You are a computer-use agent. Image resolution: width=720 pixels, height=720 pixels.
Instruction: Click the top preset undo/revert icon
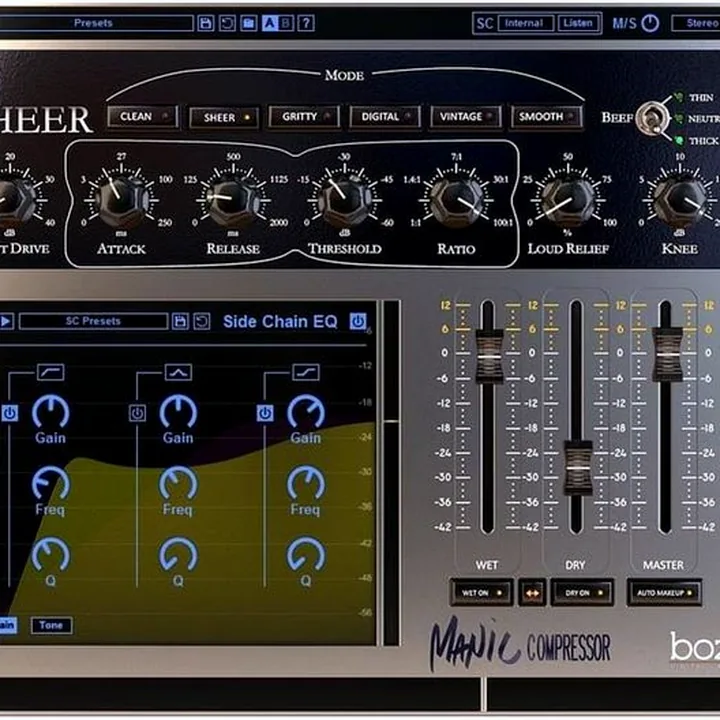pos(227,23)
